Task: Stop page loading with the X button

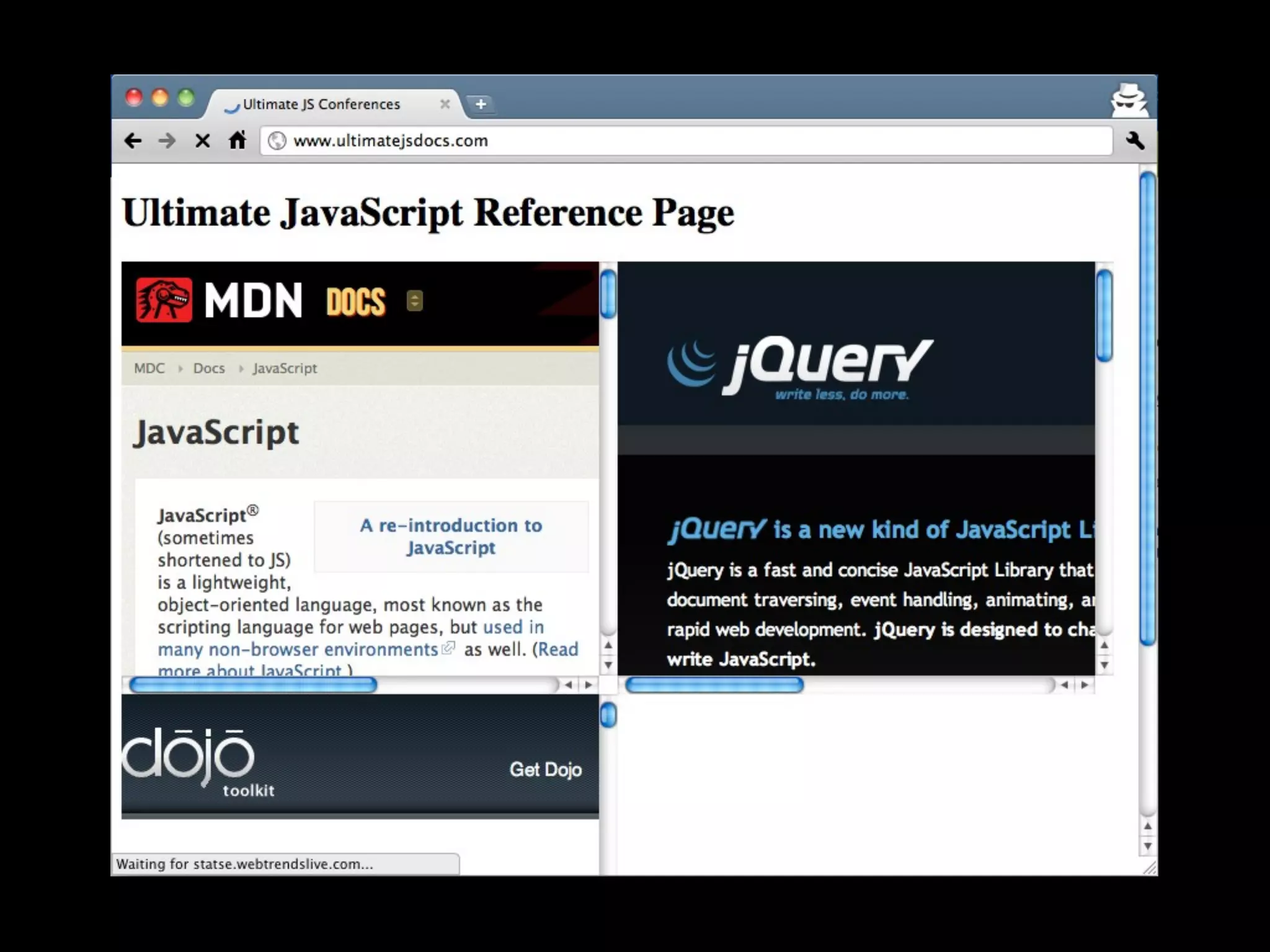Action: click(202, 141)
